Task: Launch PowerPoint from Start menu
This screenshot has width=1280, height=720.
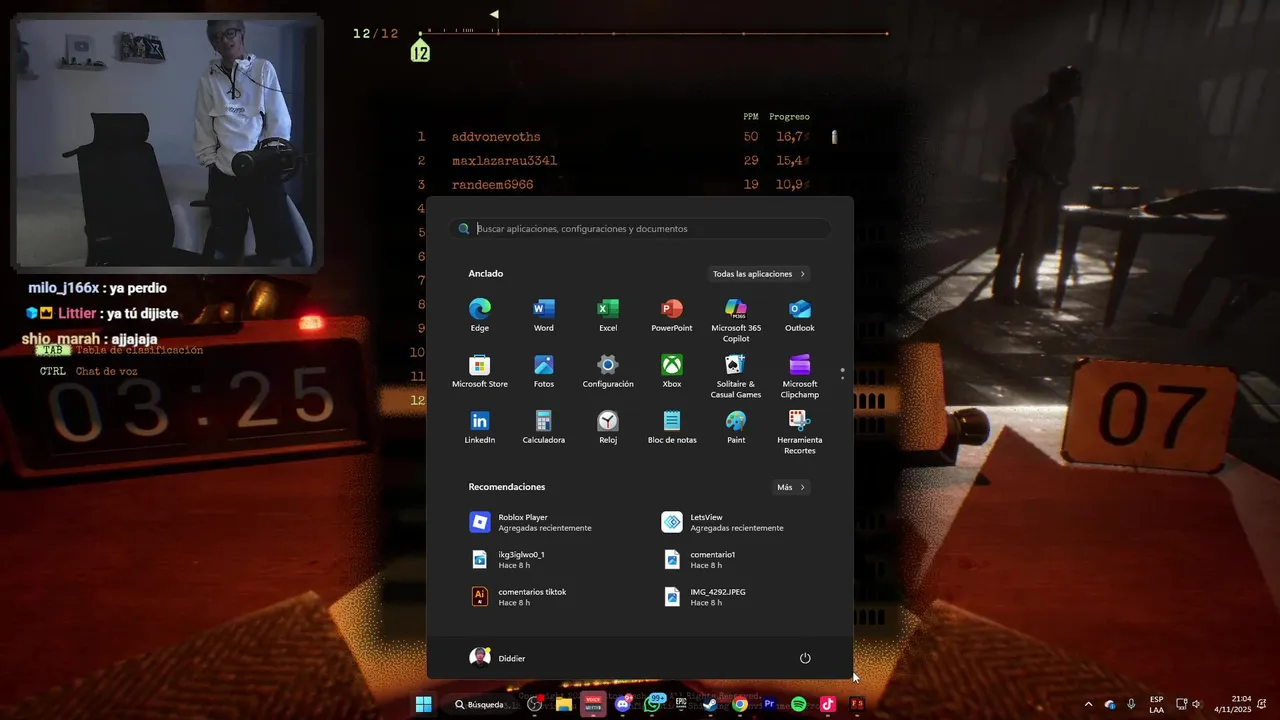Action: coord(672,314)
